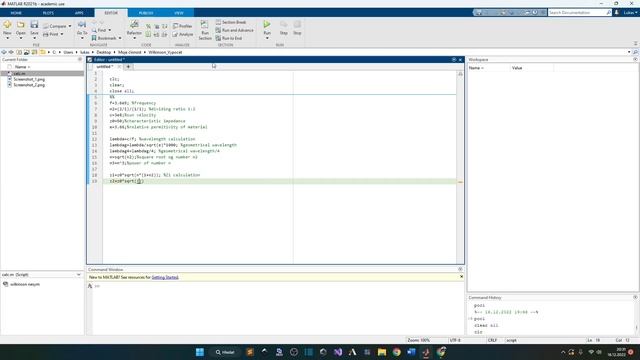
Task: Switch to the HOME tab
Action: tap(16, 13)
